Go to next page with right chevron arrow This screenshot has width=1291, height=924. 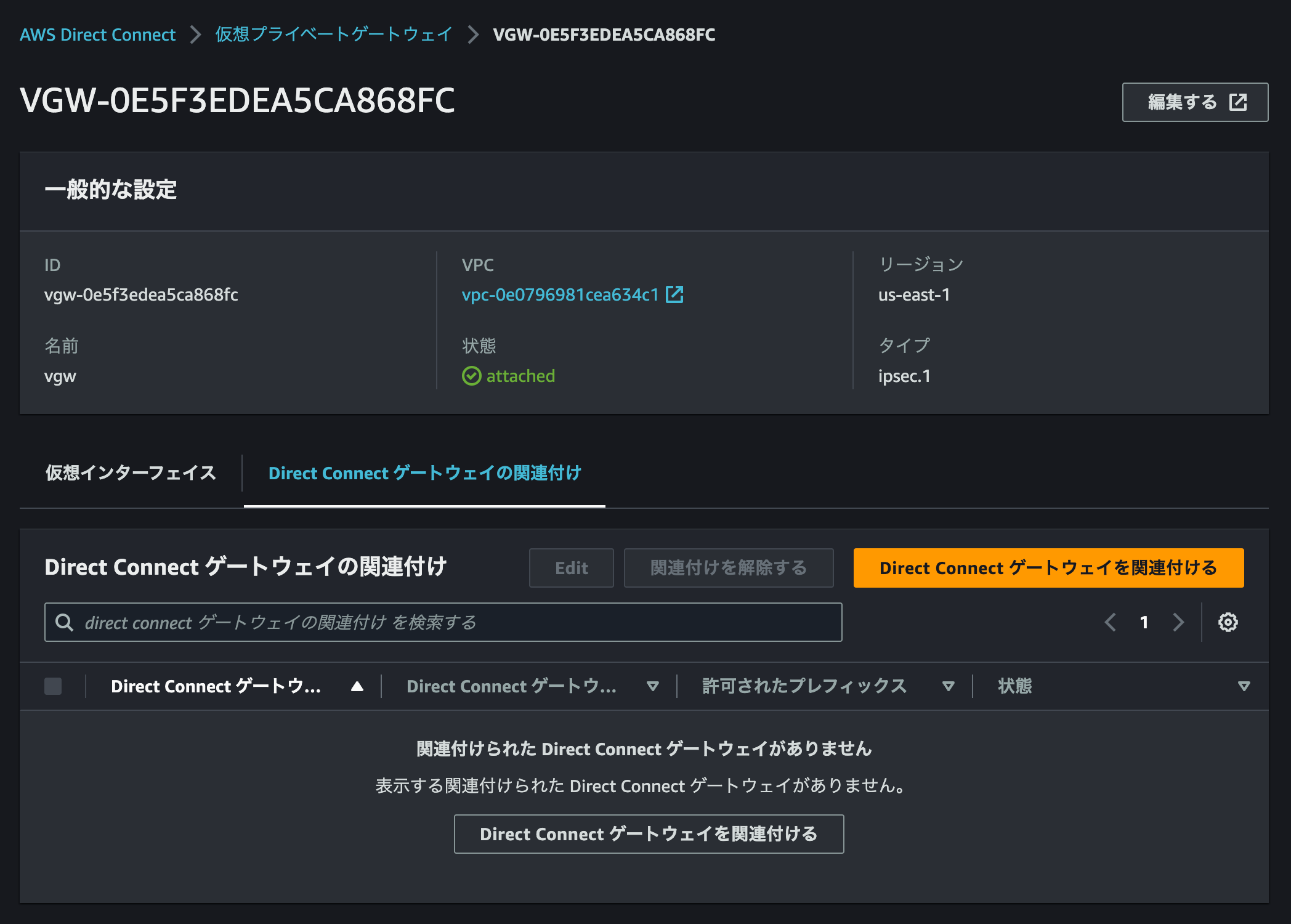[1178, 622]
